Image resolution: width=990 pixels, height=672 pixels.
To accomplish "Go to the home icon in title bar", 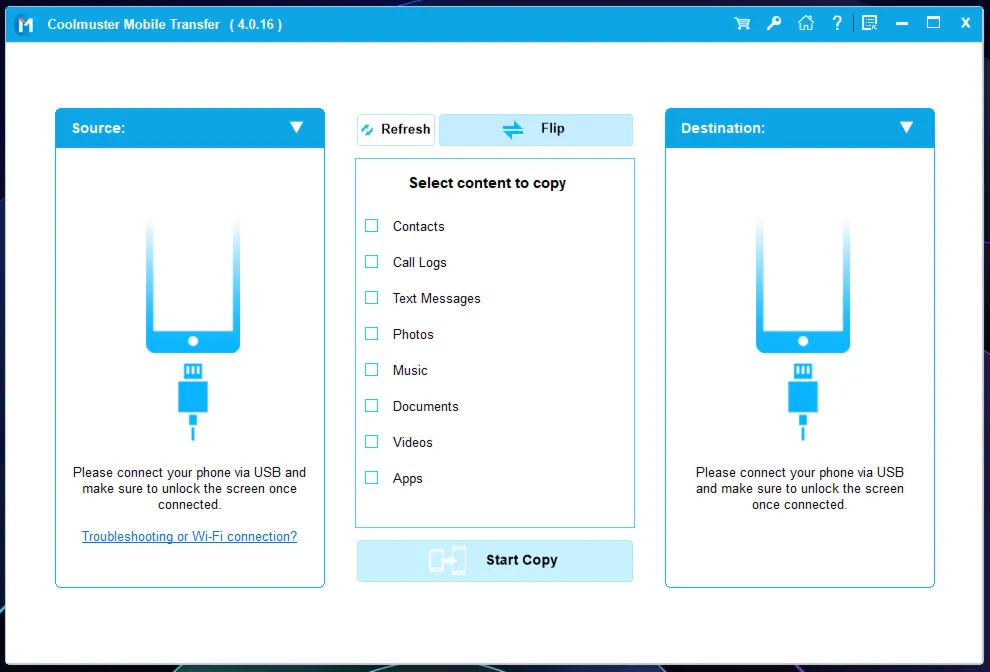I will click(806, 24).
